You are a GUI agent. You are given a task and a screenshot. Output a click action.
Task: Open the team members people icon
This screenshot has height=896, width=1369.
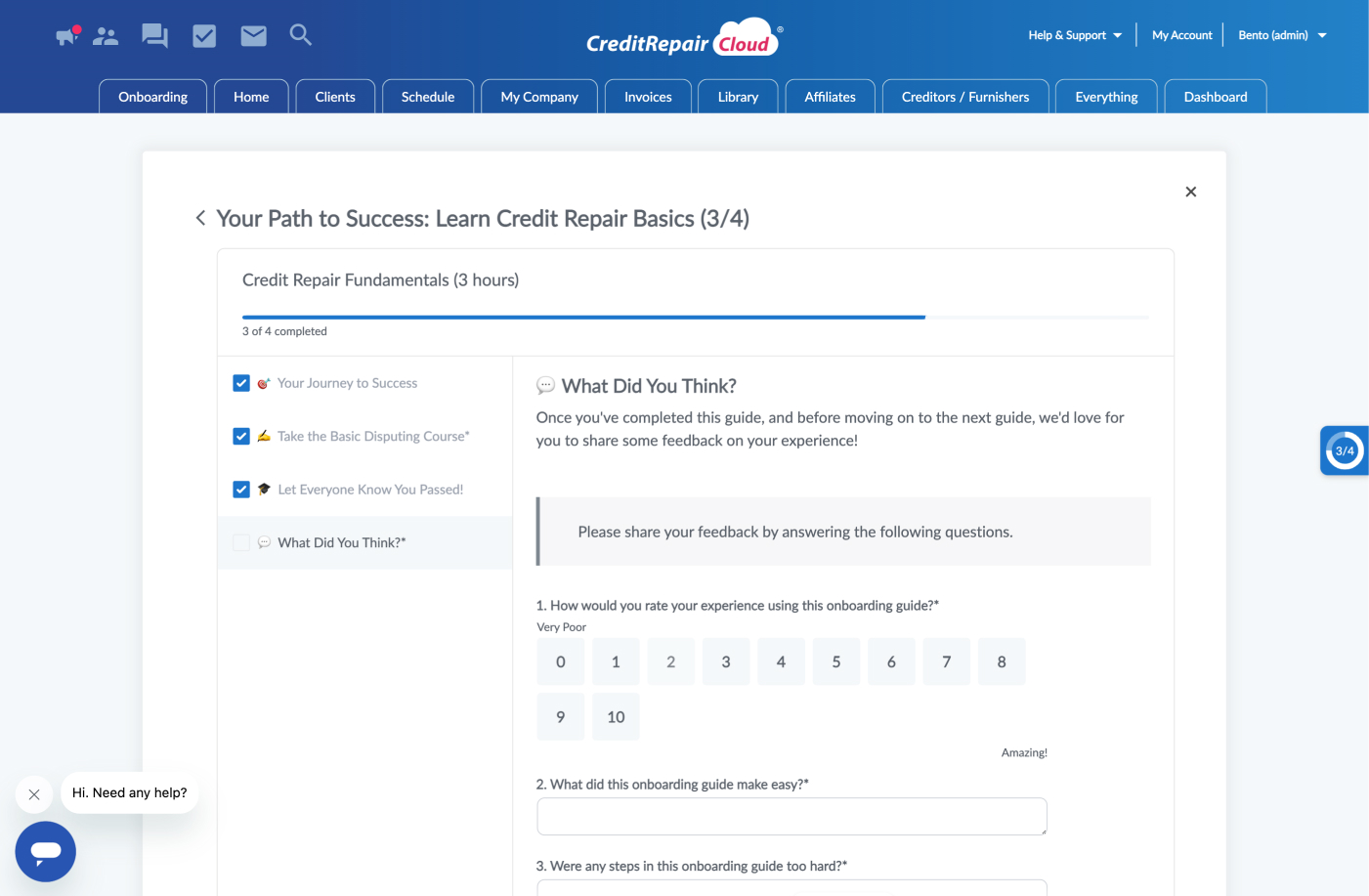(x=106, y=36)
